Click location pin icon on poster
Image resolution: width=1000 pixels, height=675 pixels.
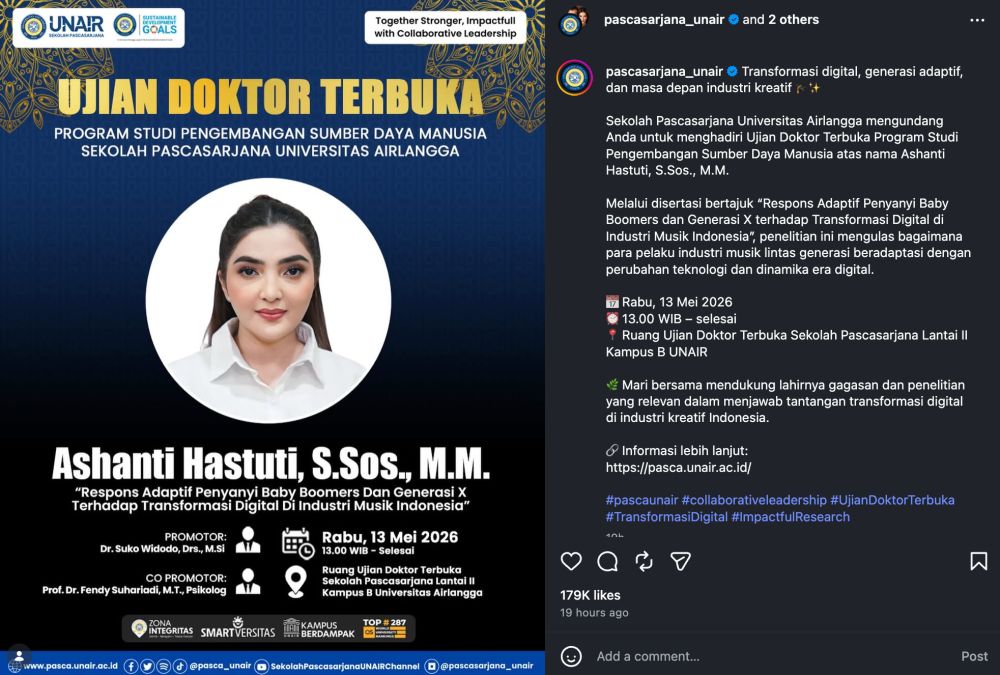pyautogui.click(x=295, y=581)
